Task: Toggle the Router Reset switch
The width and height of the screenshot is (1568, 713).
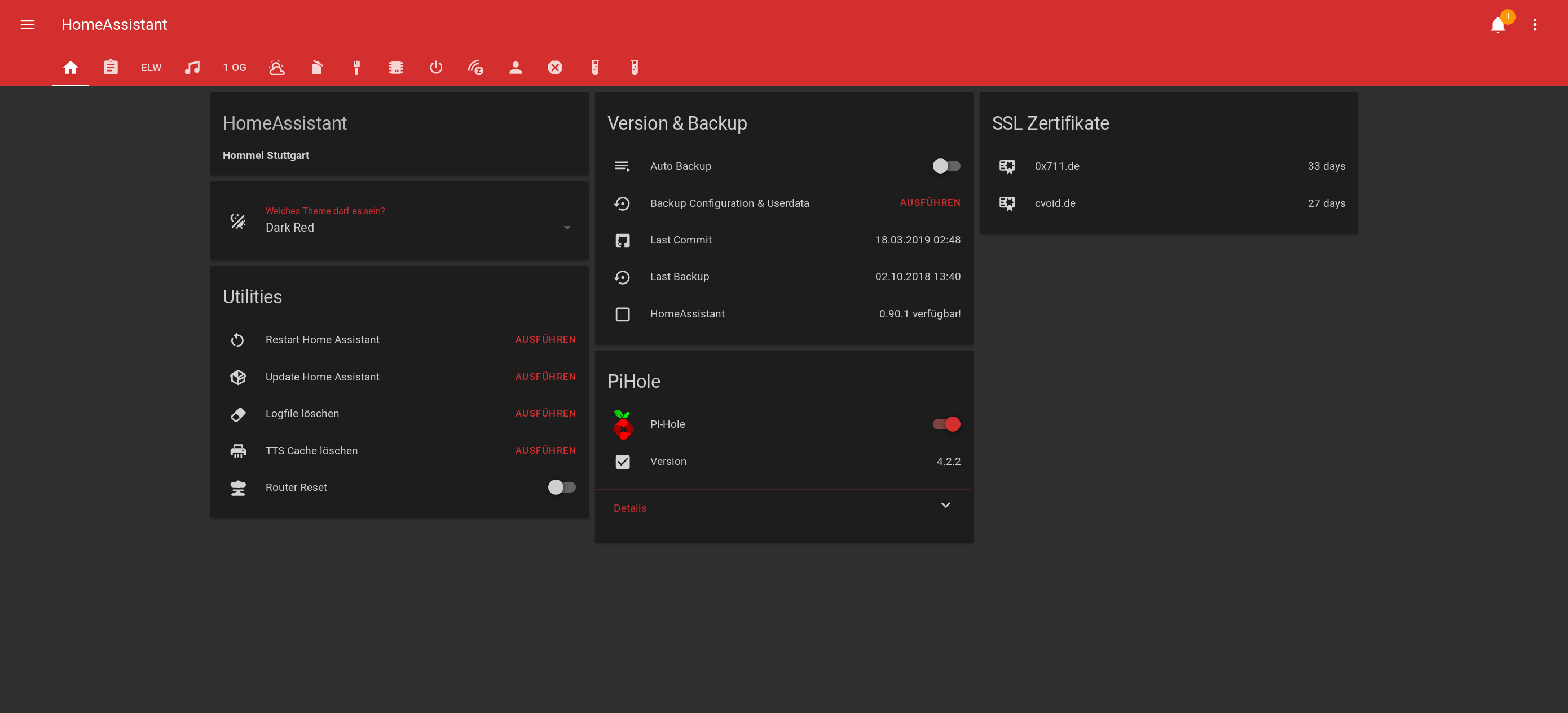Action: point(561,488)
